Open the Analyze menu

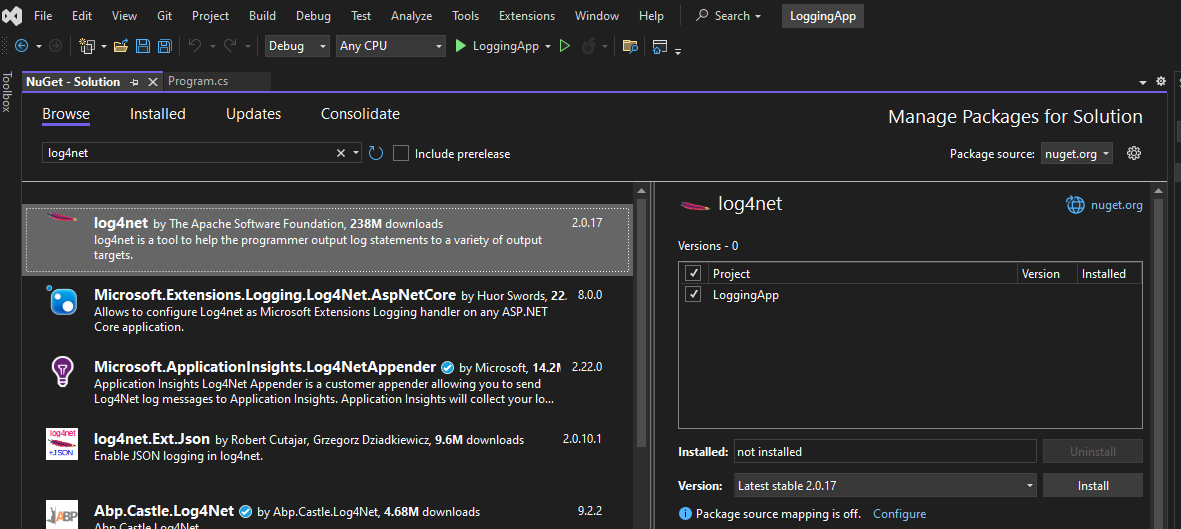tap(412, 16)
